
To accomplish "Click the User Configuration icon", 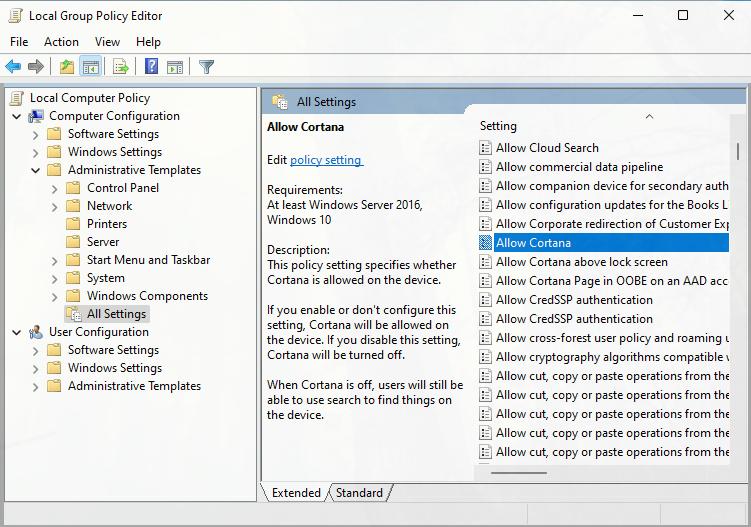I will (36, 332).
